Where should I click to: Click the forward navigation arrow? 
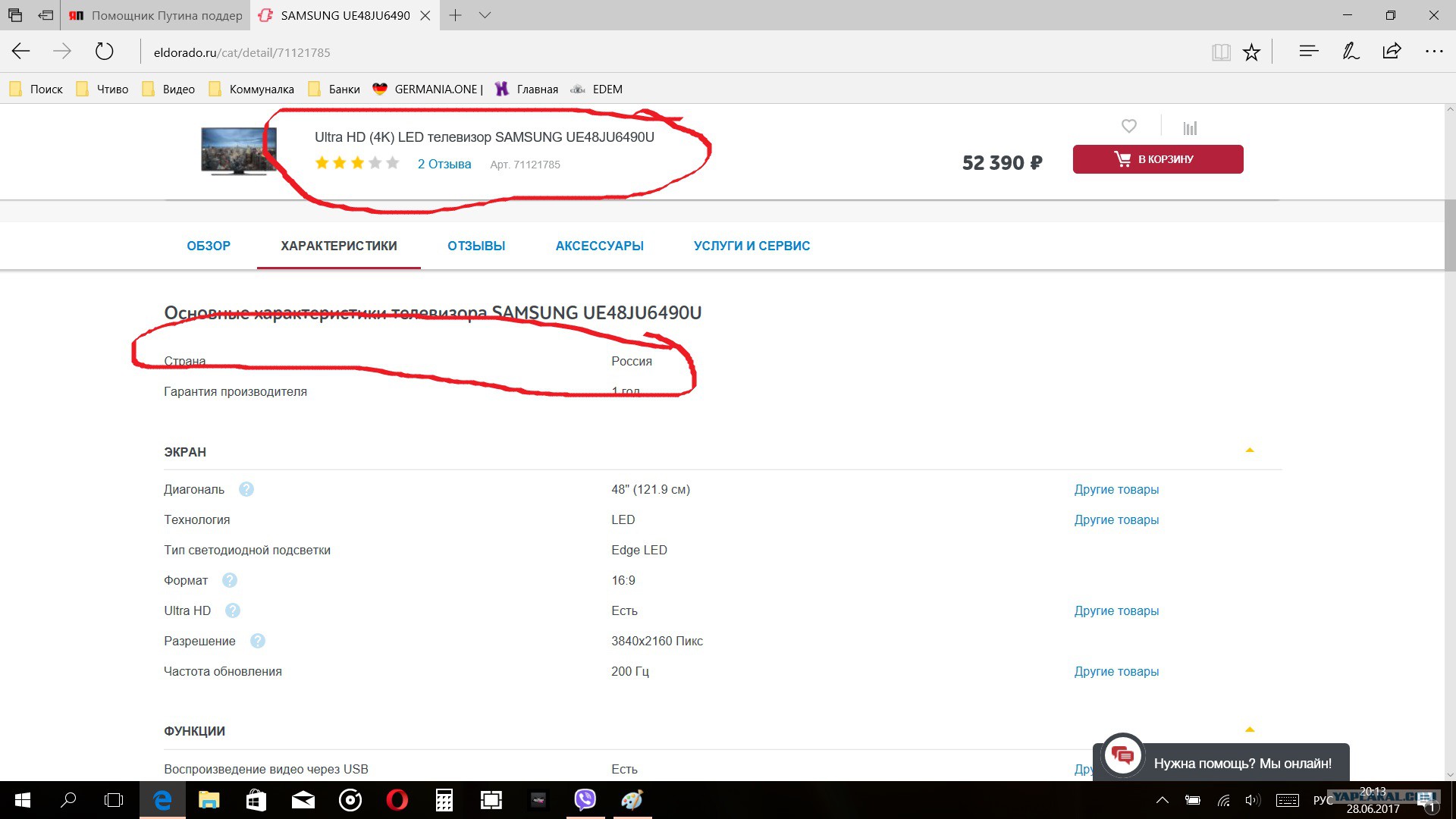point(62,52)
